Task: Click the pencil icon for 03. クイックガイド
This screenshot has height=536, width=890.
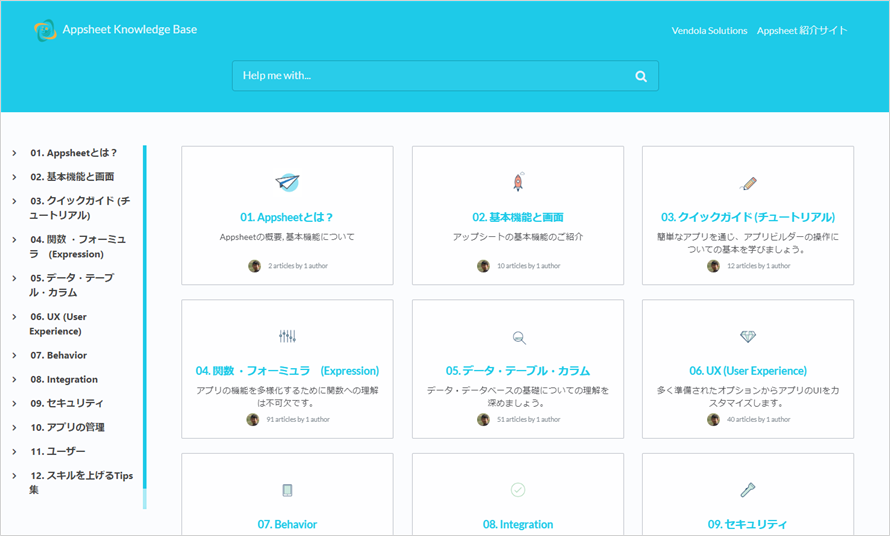Action: tap(748, 183)
